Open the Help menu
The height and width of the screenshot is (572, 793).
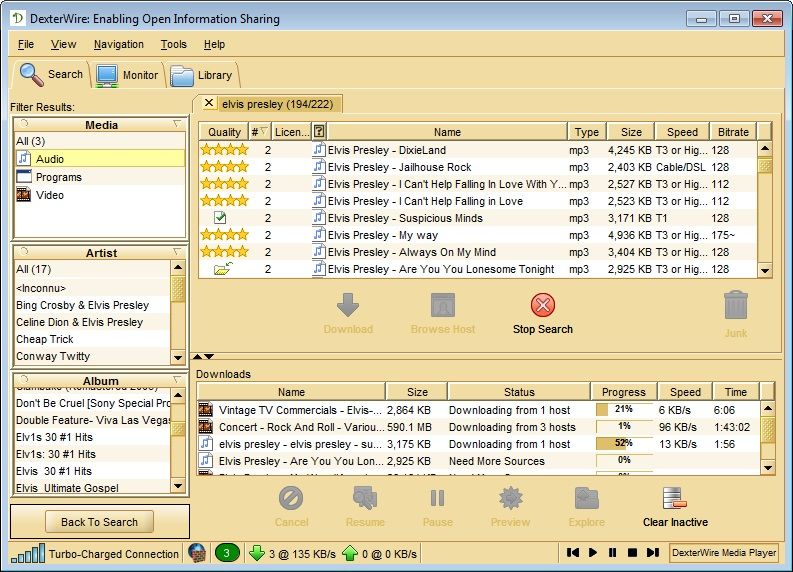pyautogui.click(x=214, y=45)
